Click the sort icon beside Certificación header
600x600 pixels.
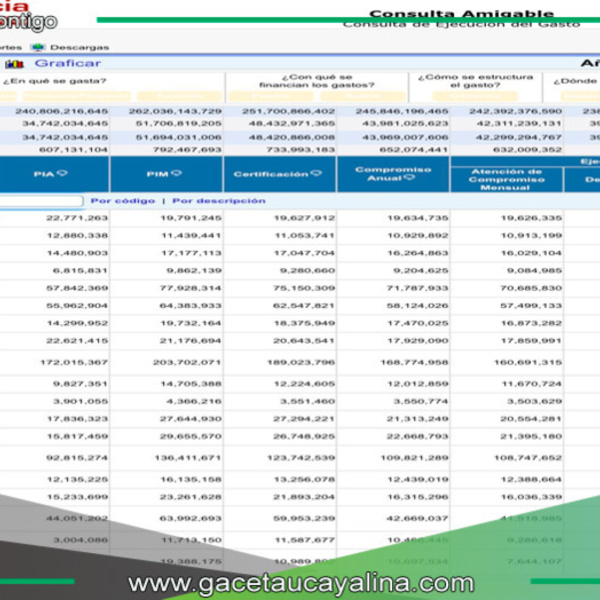point(316,173)
